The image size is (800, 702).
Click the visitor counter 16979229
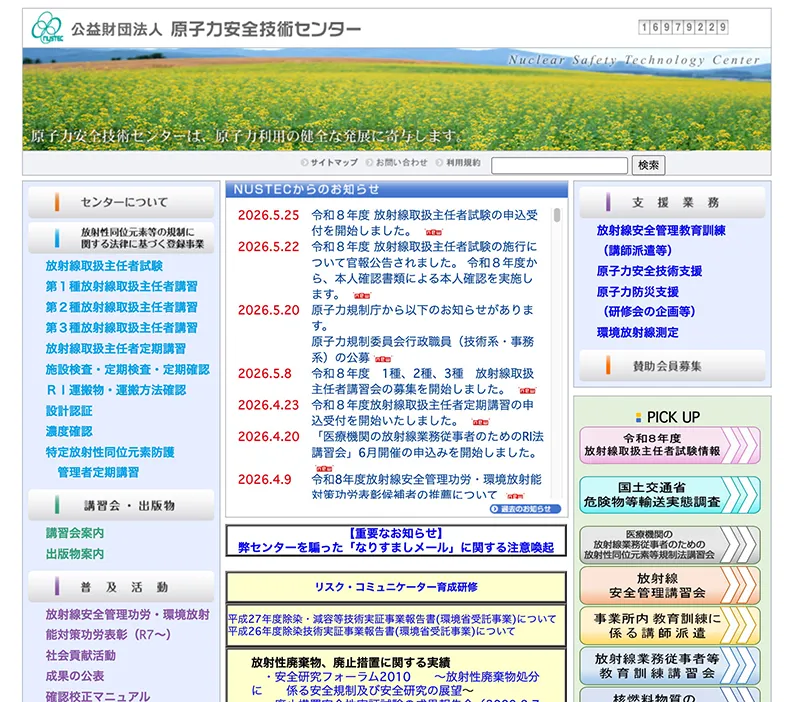(x=683, y=27)
